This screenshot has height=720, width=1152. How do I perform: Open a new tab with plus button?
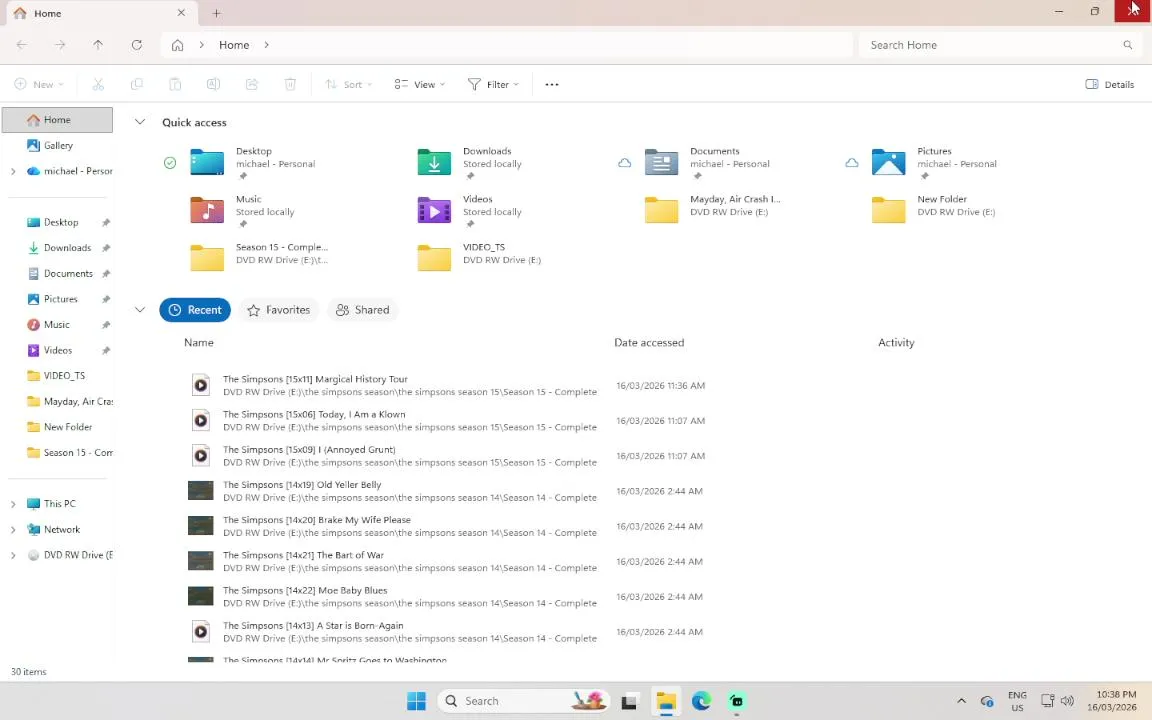click(216, 13)
